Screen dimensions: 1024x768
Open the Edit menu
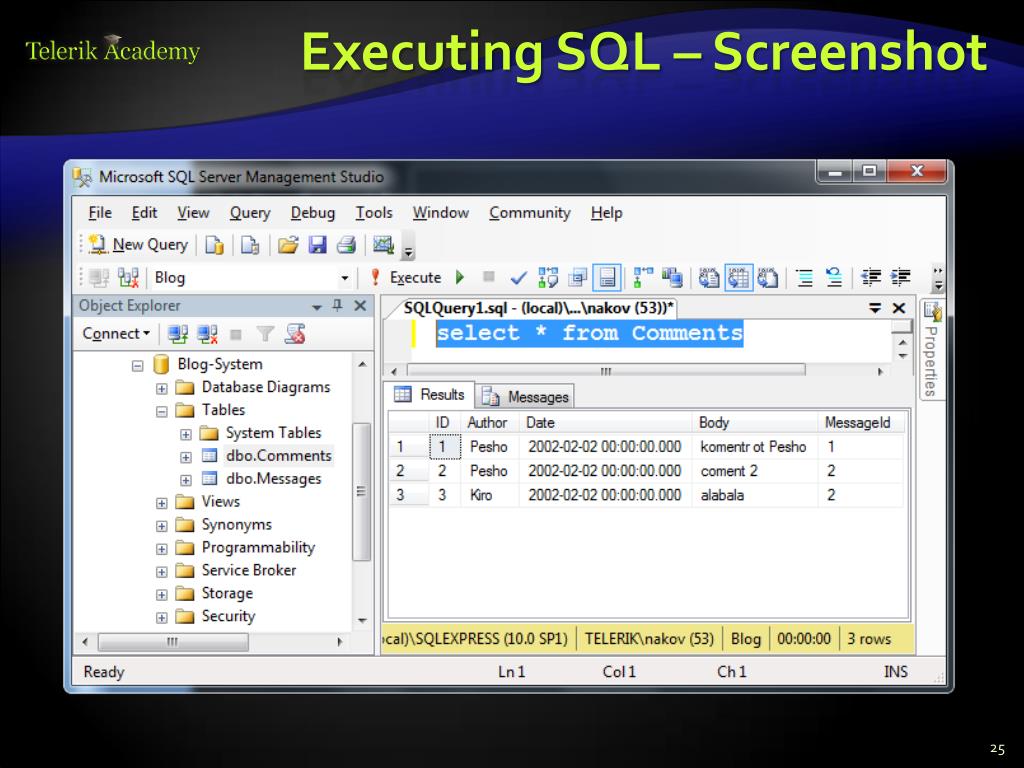[144, 213]
